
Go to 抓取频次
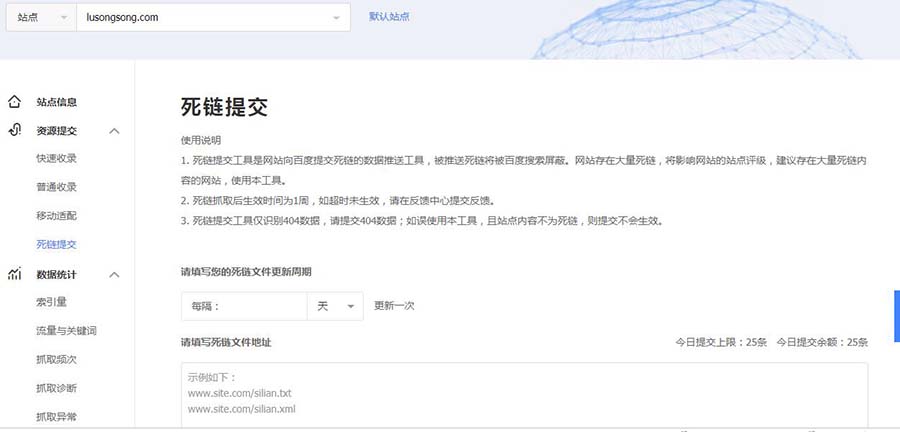click(x=56, y=360)
